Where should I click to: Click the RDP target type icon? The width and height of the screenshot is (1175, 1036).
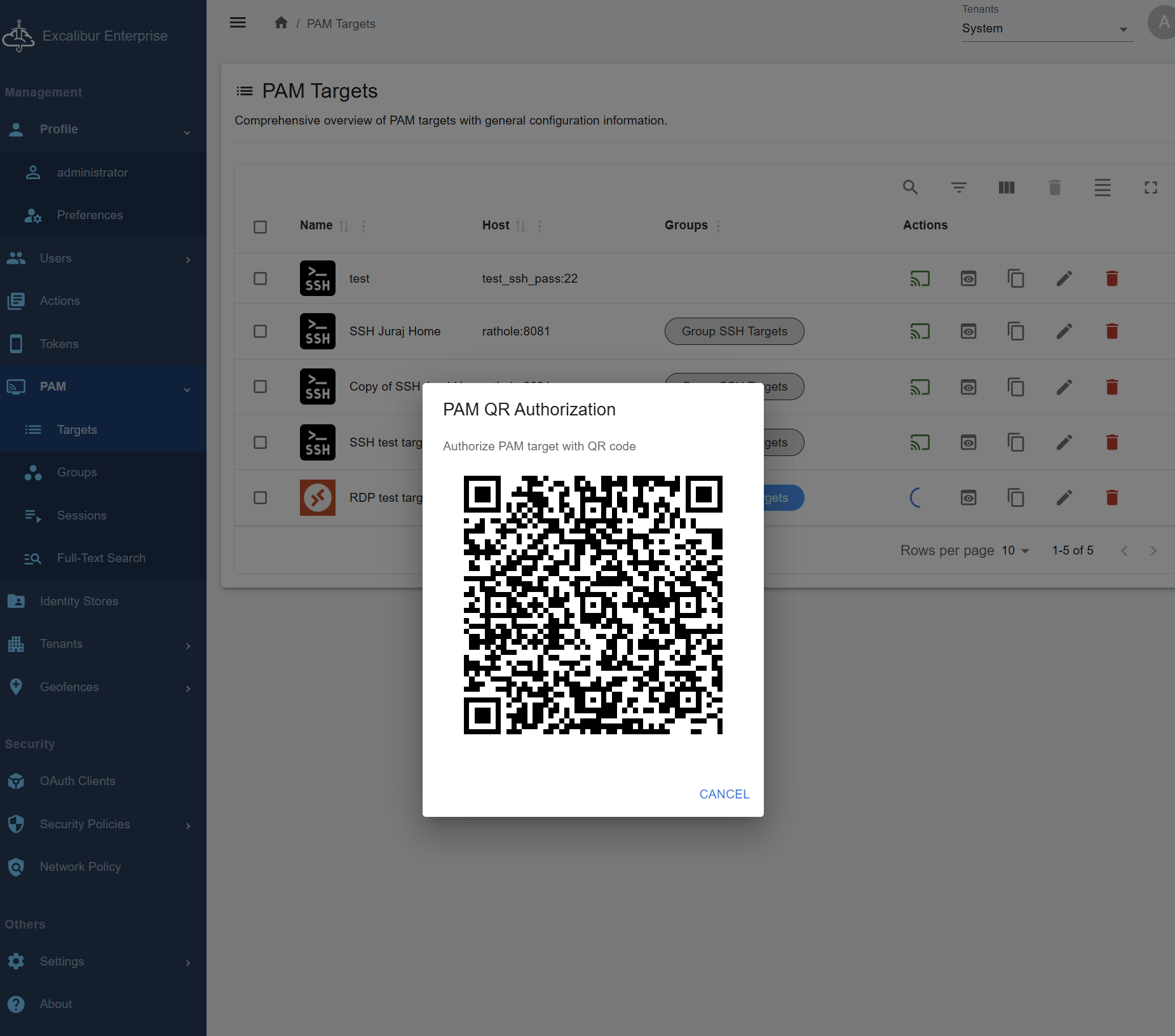coord(318,497)
